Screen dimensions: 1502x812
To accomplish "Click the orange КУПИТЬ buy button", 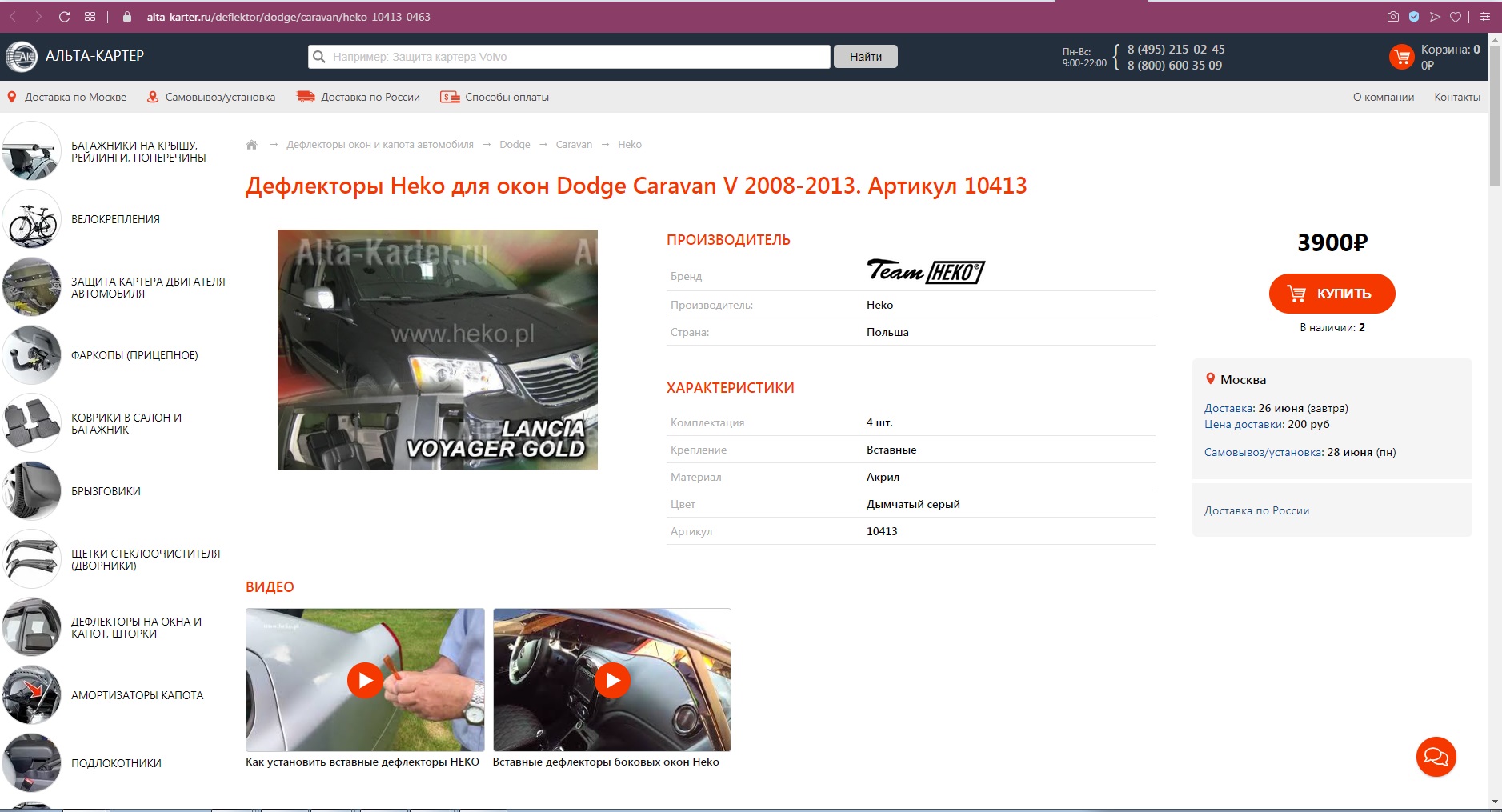I will [1332, 294].
